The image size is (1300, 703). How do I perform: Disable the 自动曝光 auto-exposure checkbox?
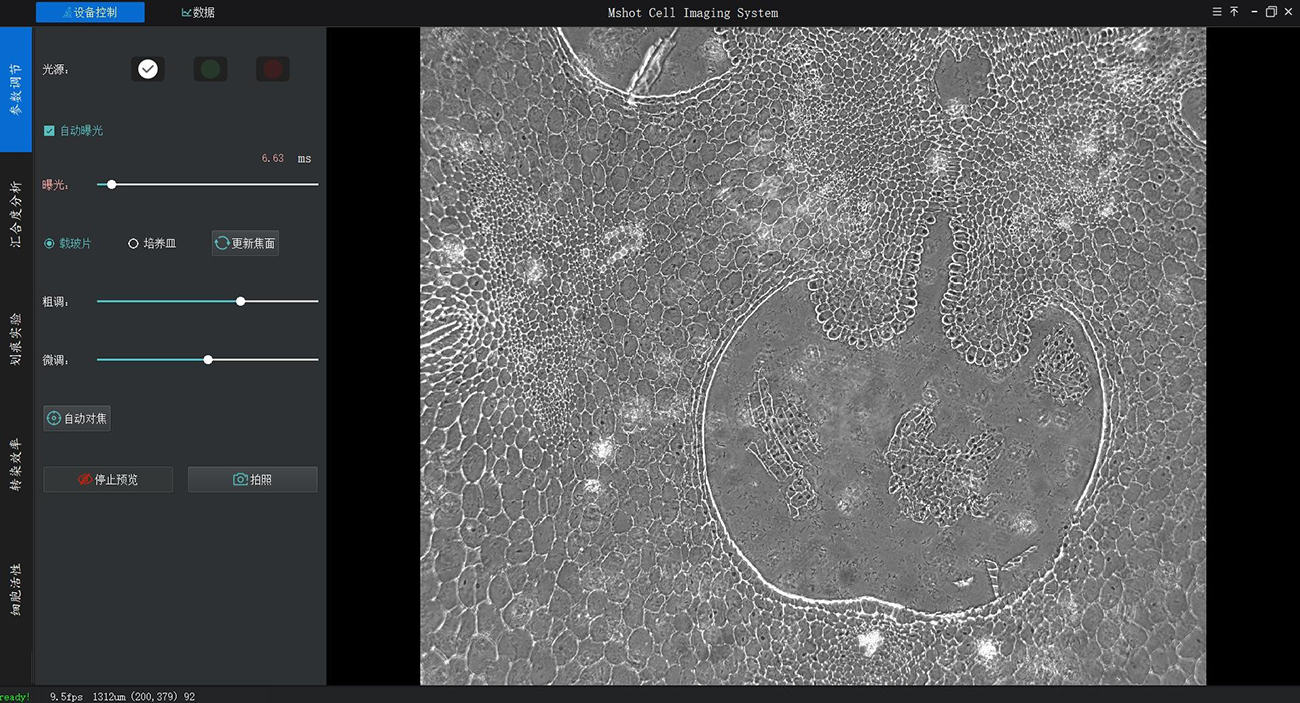pyautogui.click(x=49, y=130)
